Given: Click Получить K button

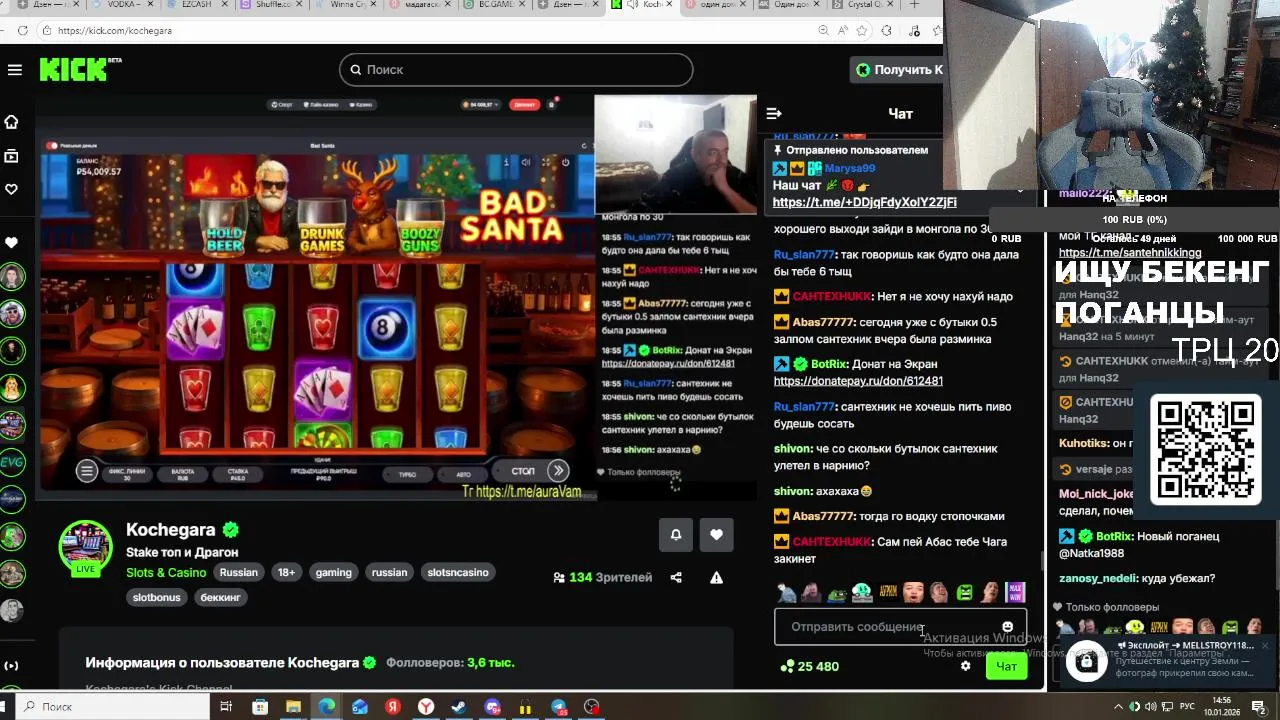Looking at the screenshot, I should tap(899, 69).
